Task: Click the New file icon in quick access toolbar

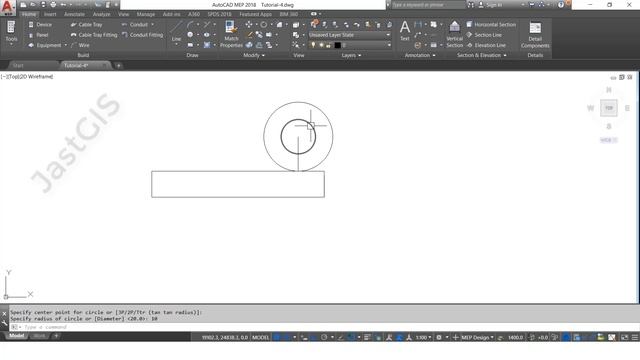Action: [24, 5]
